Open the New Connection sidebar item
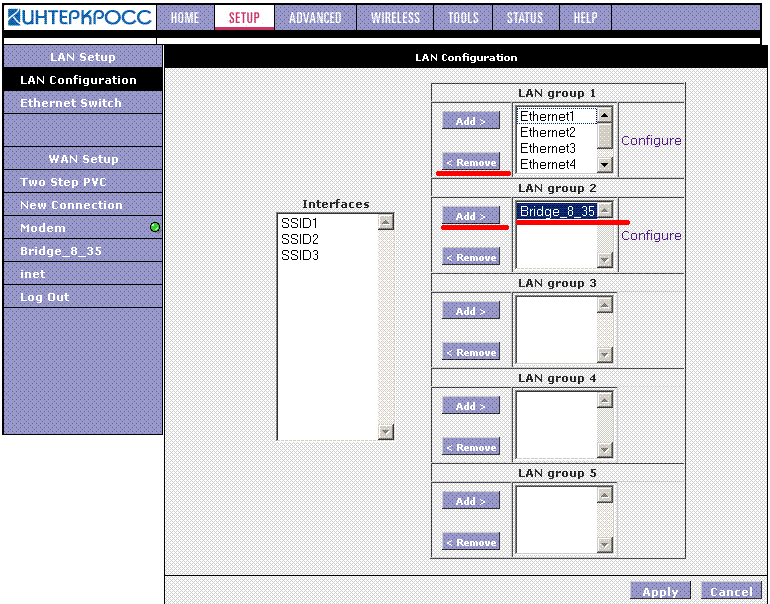Image resolution: width=770 pixels, height=604 pixels. (71, 205)
